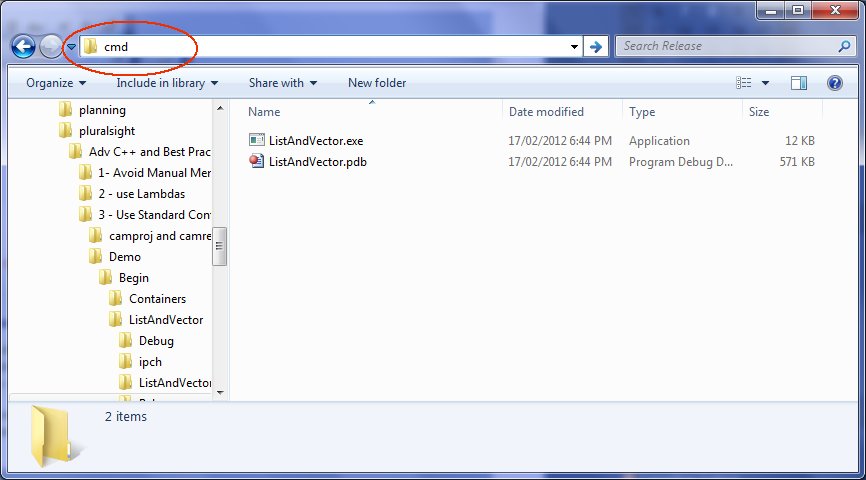The height and width of the screenshot is (480, 866).
Task: Click the navigation pane scroll down arrow
Action: [220, 392]
